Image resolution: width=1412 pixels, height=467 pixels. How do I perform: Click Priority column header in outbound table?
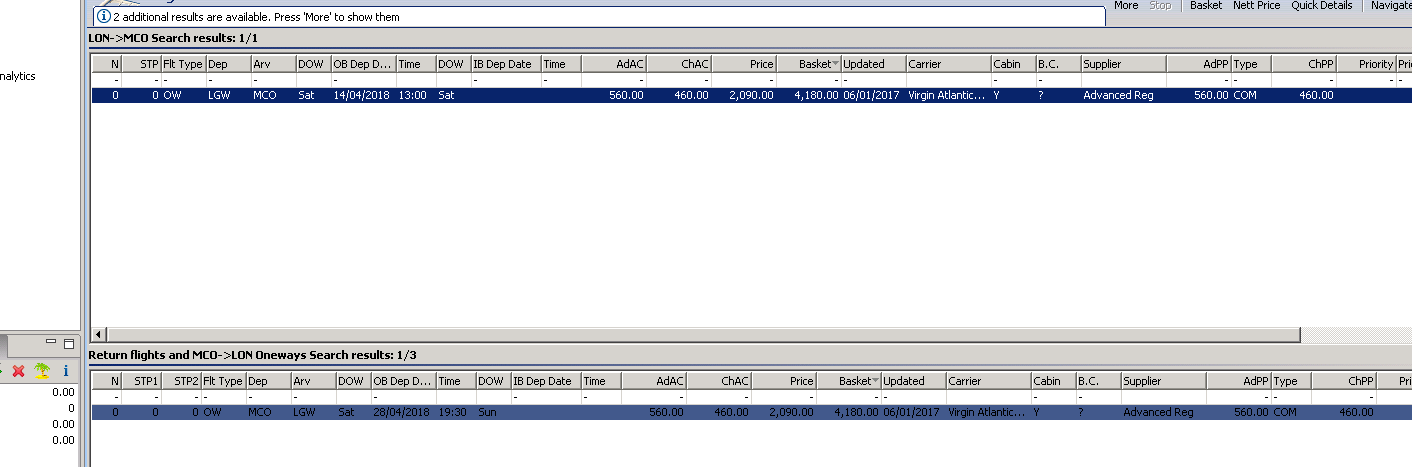[1365, 64]
